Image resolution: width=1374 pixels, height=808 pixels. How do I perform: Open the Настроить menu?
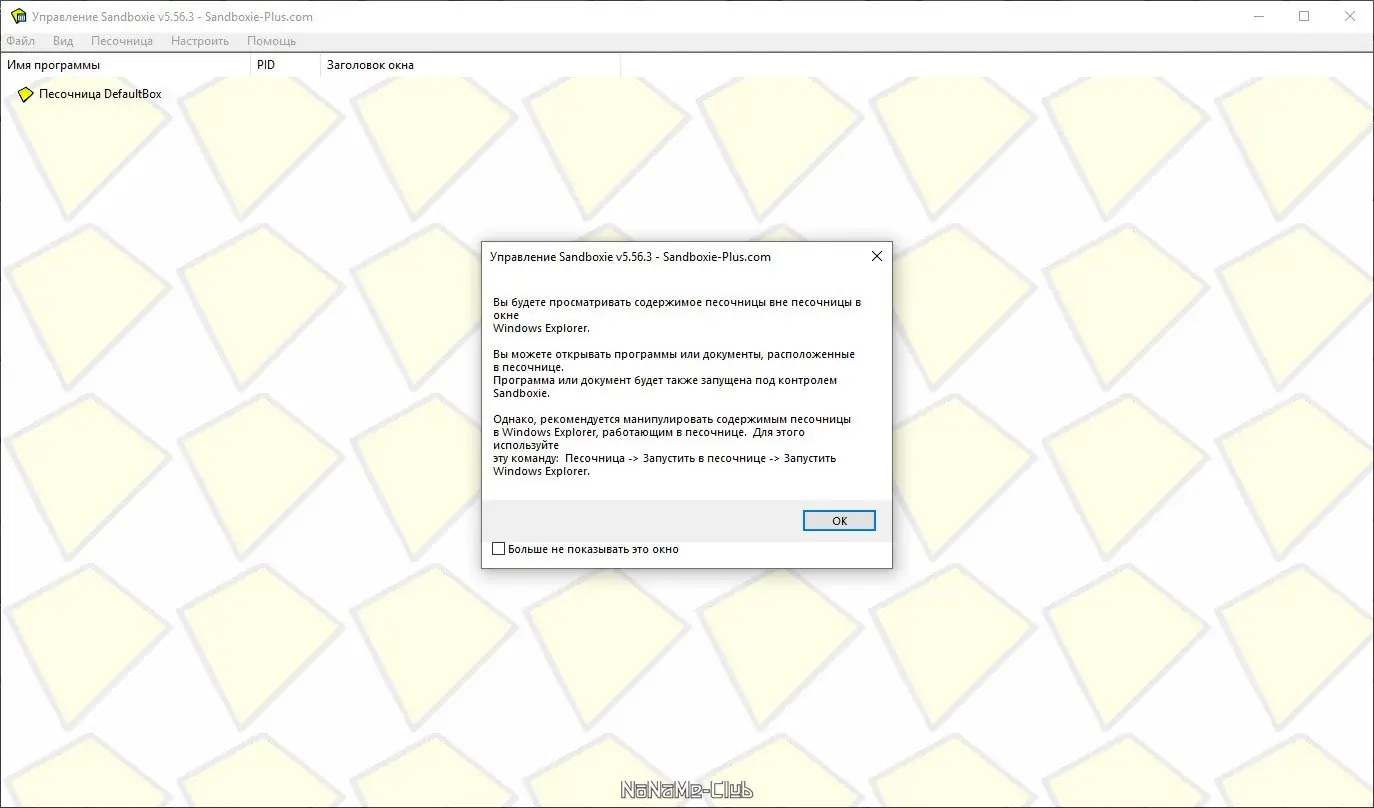(x=200, y=41)
